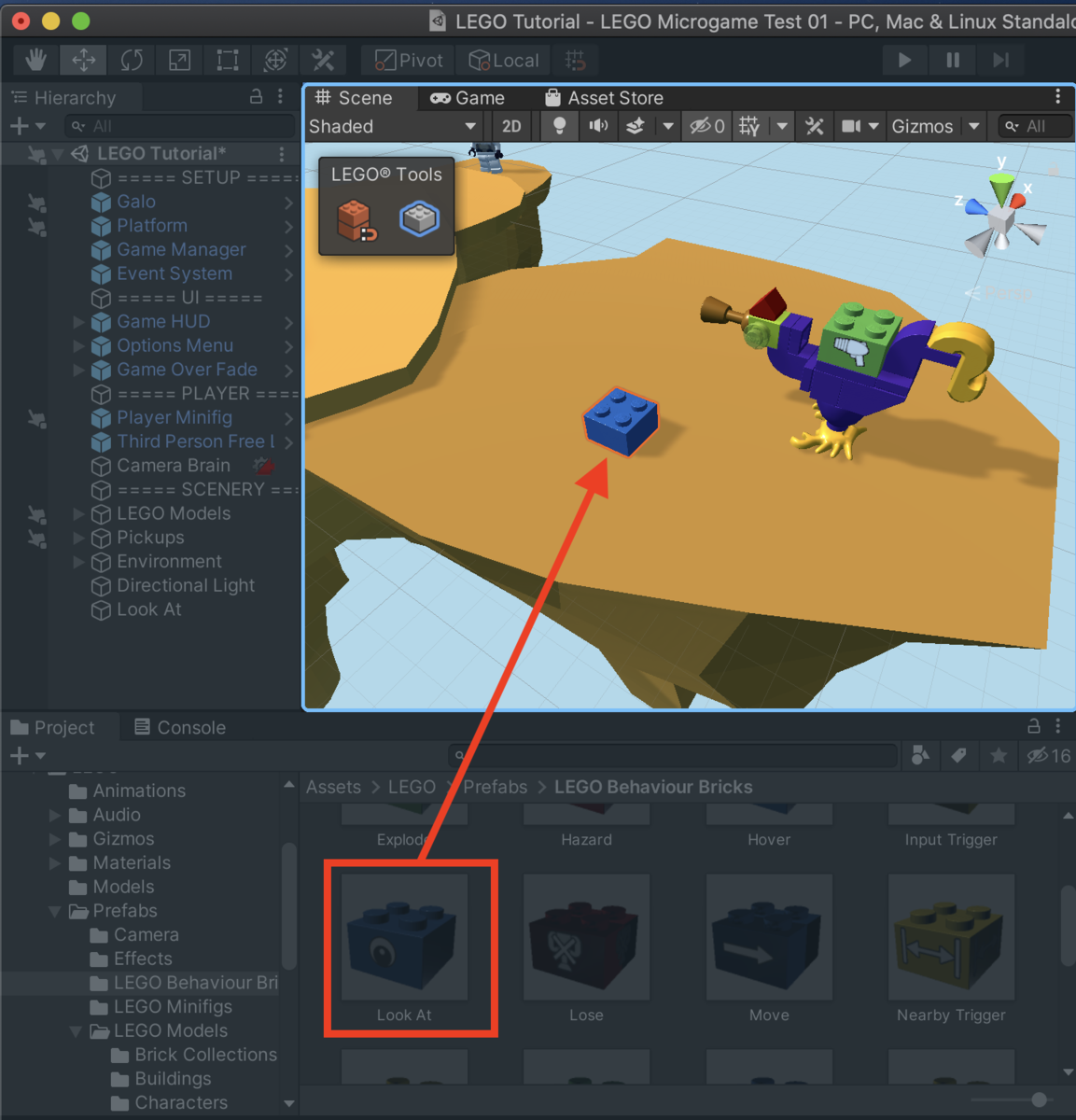The image size is (1076, 1120).
Task: Select the Rotate tool
Action: [x=132, y=60]
